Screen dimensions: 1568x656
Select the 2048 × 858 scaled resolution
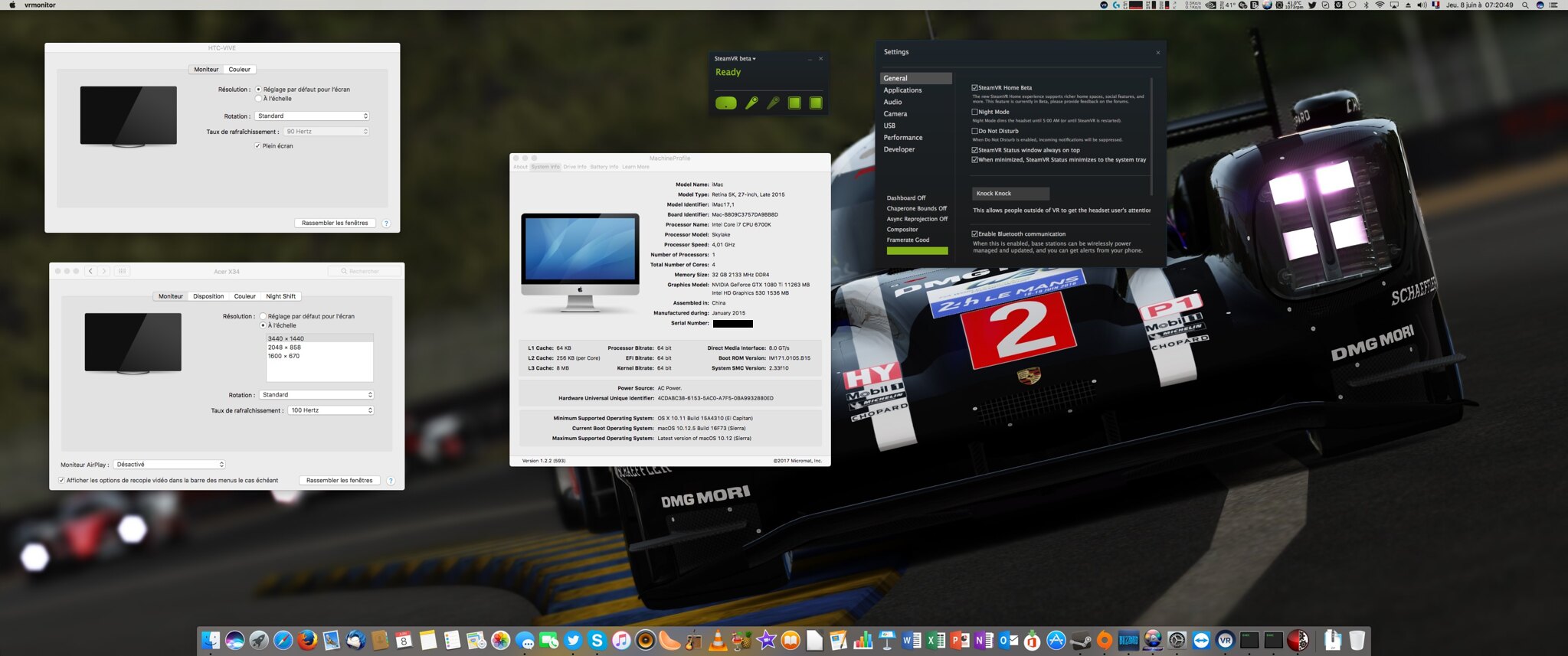click(x=284, y=347)
